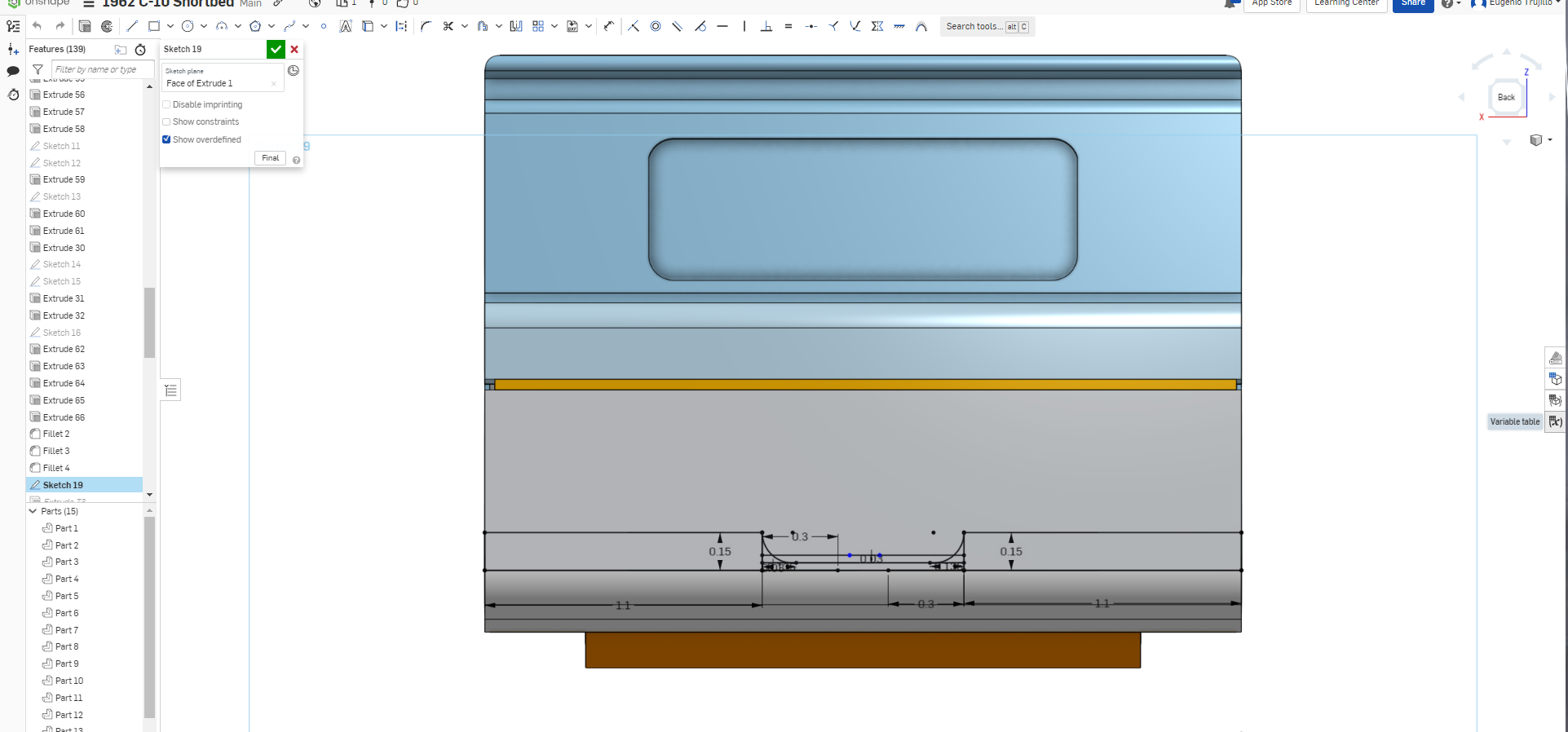Open rectangle tool dropdown arrow

point(170,26)
